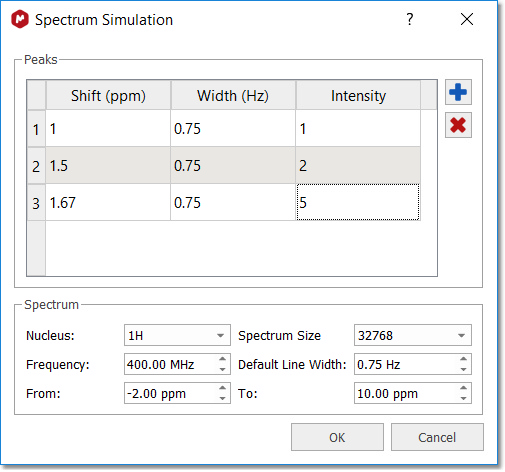
Task: Select row header 3 in peaks table
Action: [36, 203]
